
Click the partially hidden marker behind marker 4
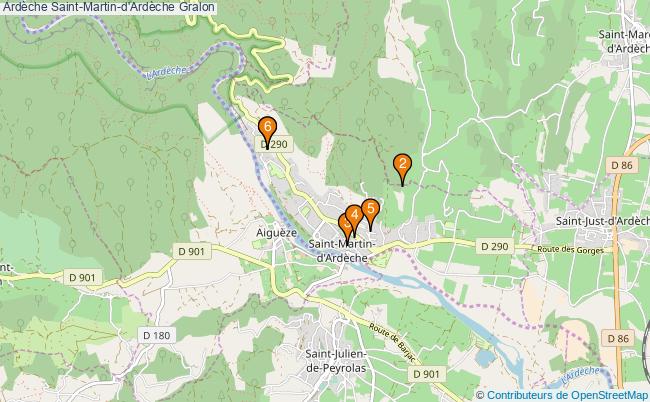tap(342, 226)
